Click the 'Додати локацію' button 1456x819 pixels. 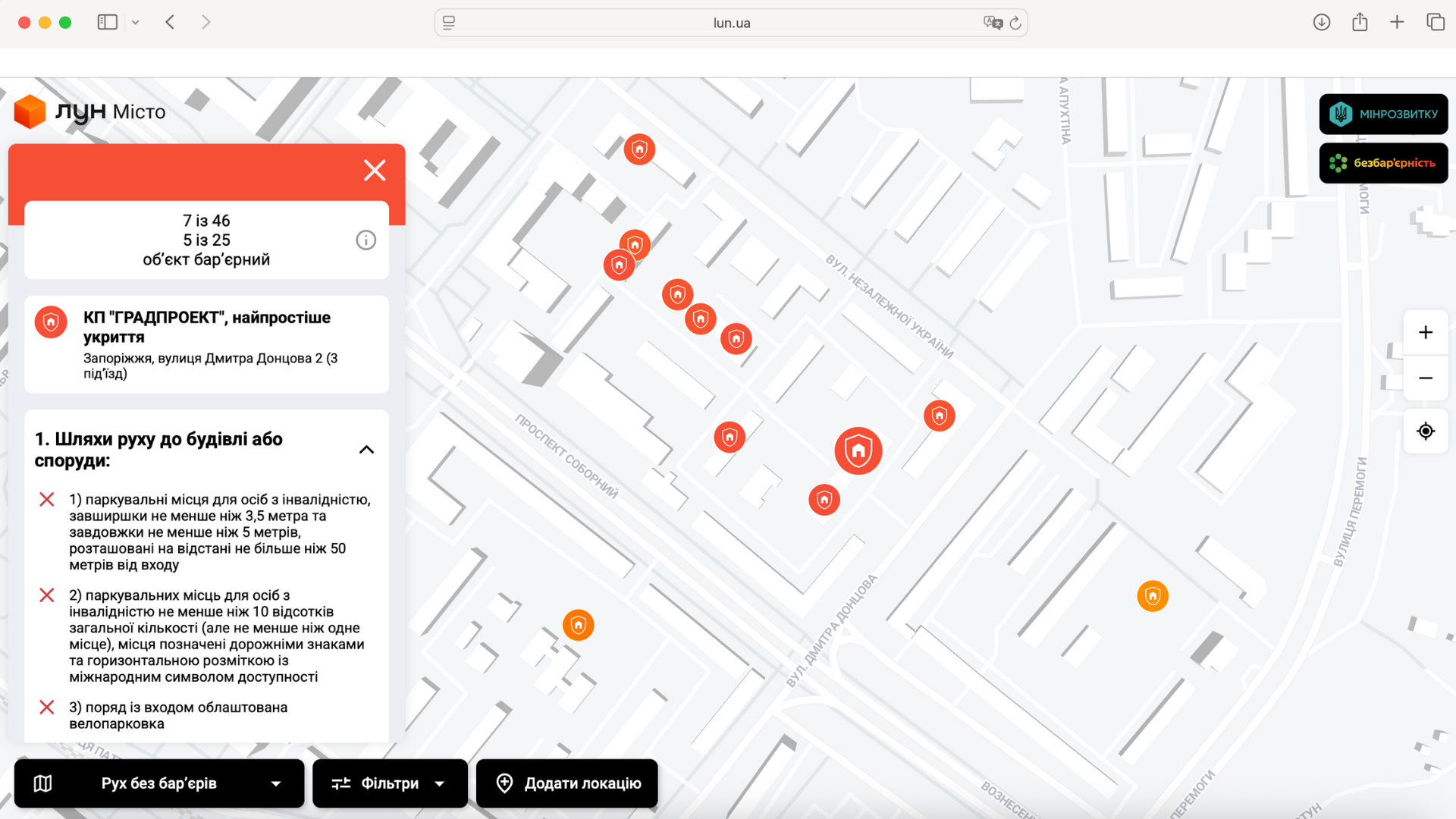coord(567,783)
